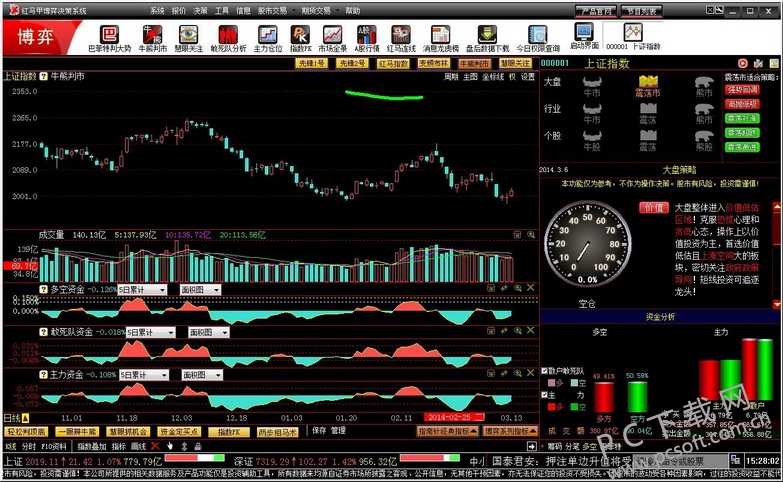The height and width of the screenshot is (482, 783).
Task: Expand 指南针经典指标 list
Action: click(447, 431)
